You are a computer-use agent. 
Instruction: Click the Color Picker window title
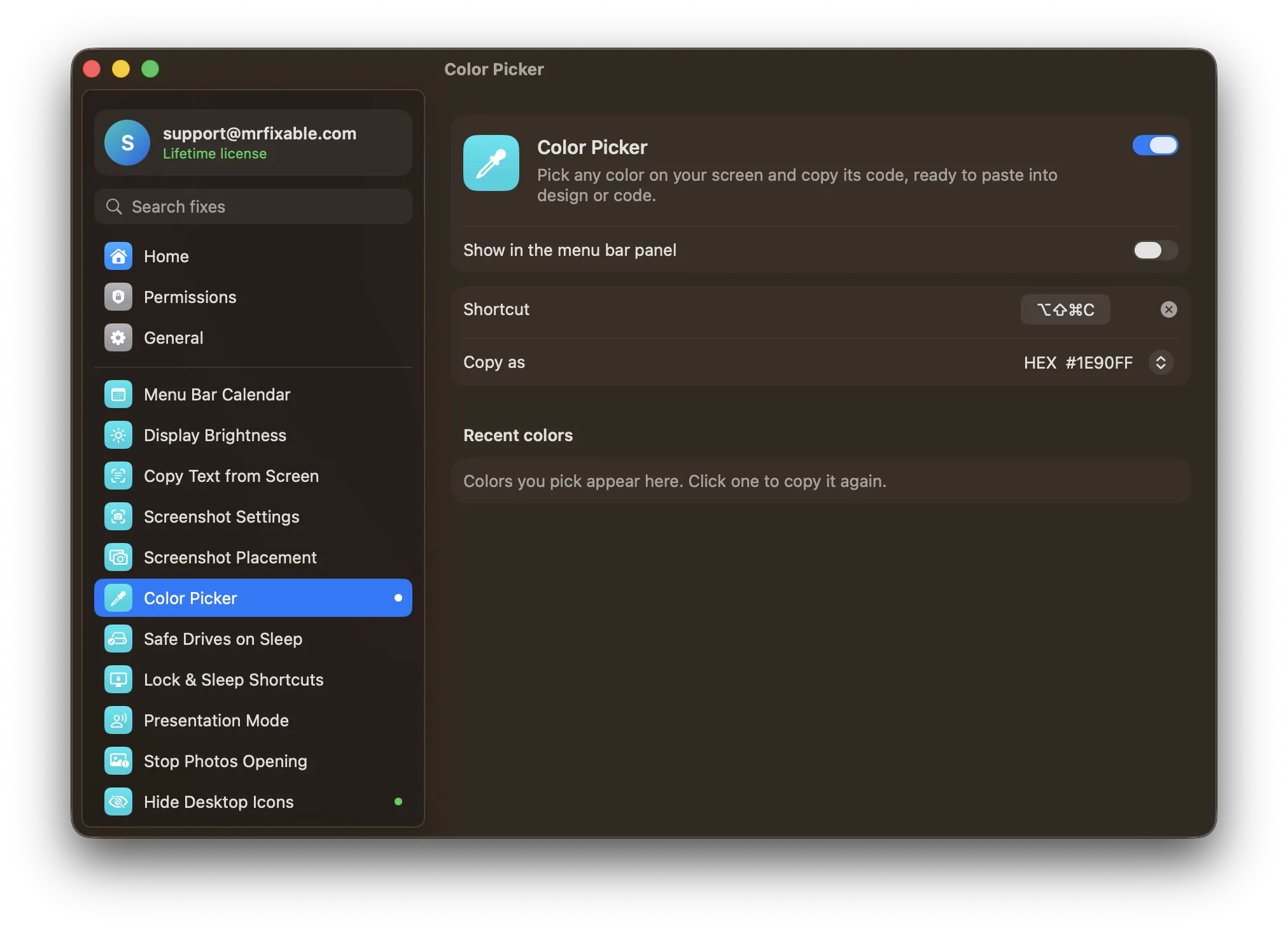[x=494, y=69]
